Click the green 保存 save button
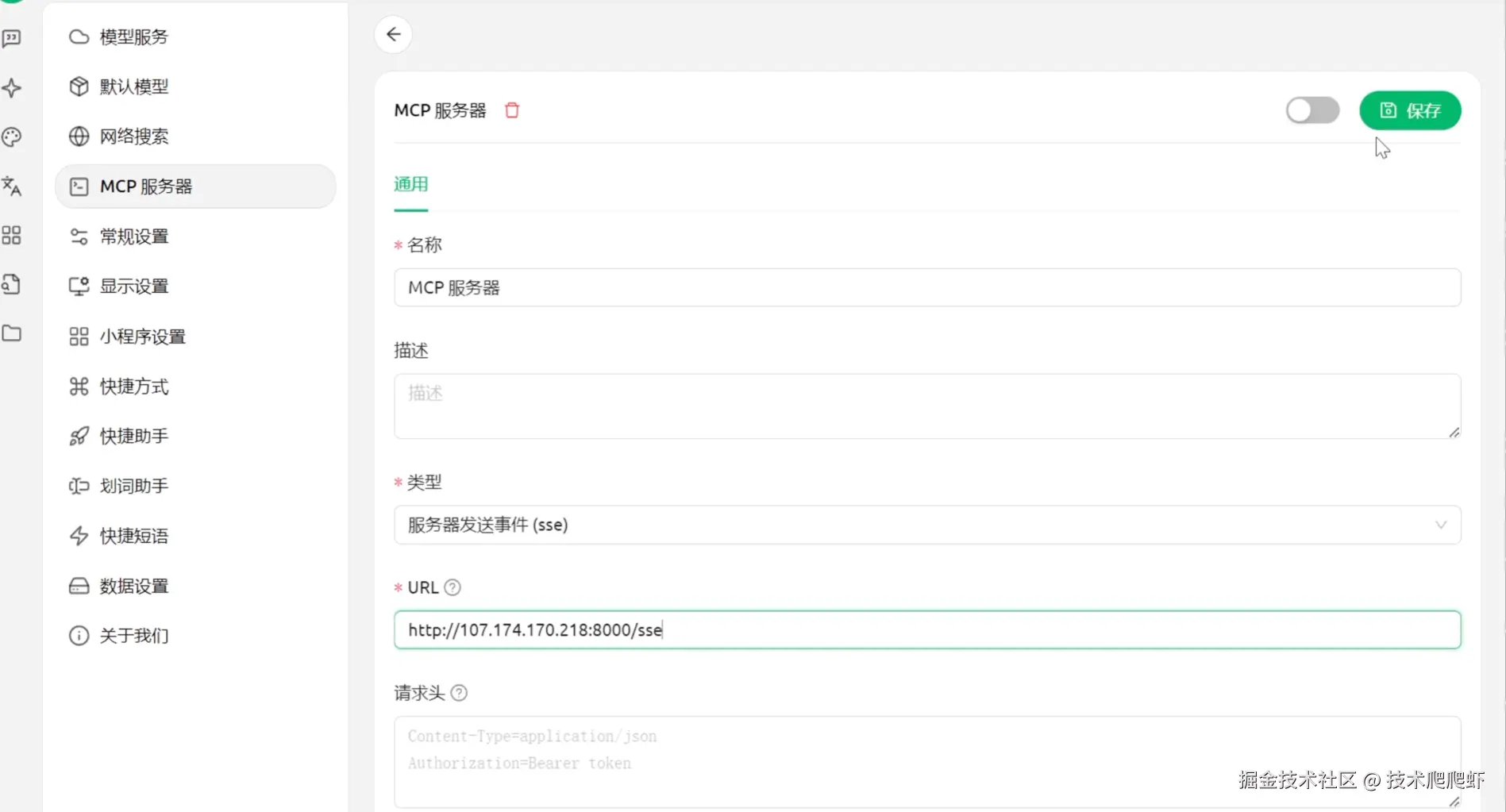Screen dimensions: 1506x812 click(1410, 110)
